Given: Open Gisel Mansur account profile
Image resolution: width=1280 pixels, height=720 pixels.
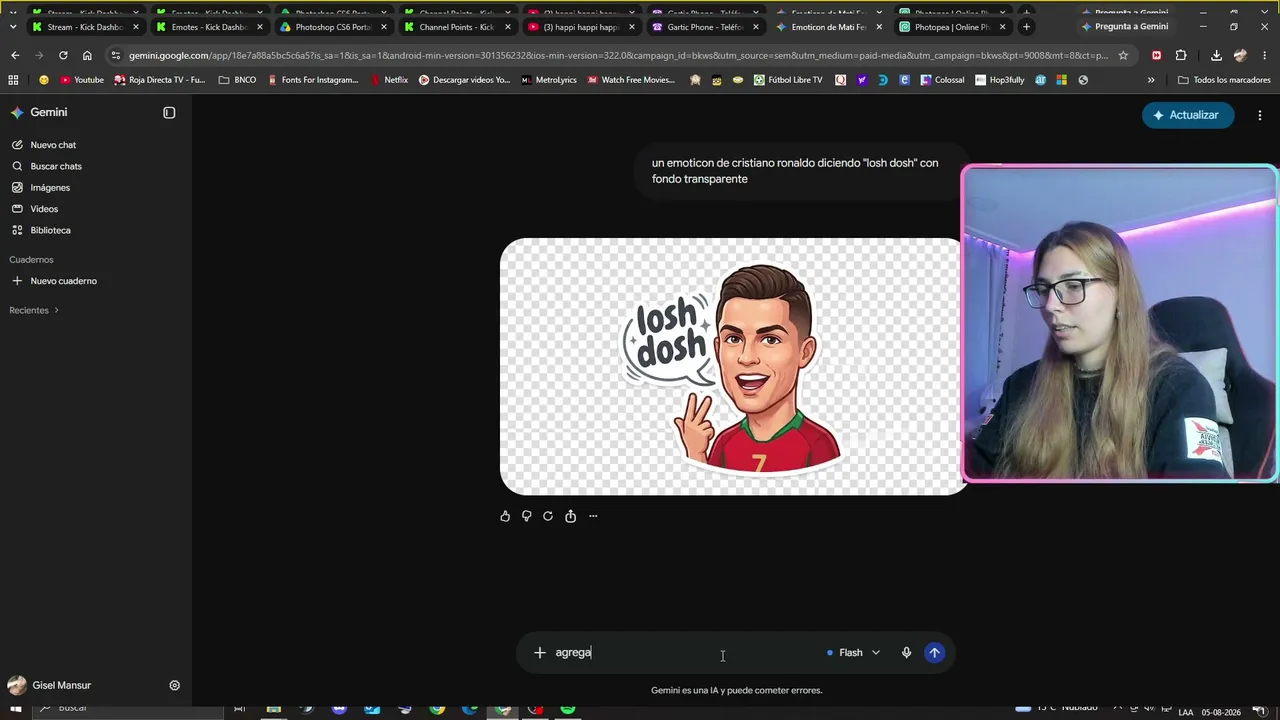Looking at the screenshot, I should tap(50, 685).
